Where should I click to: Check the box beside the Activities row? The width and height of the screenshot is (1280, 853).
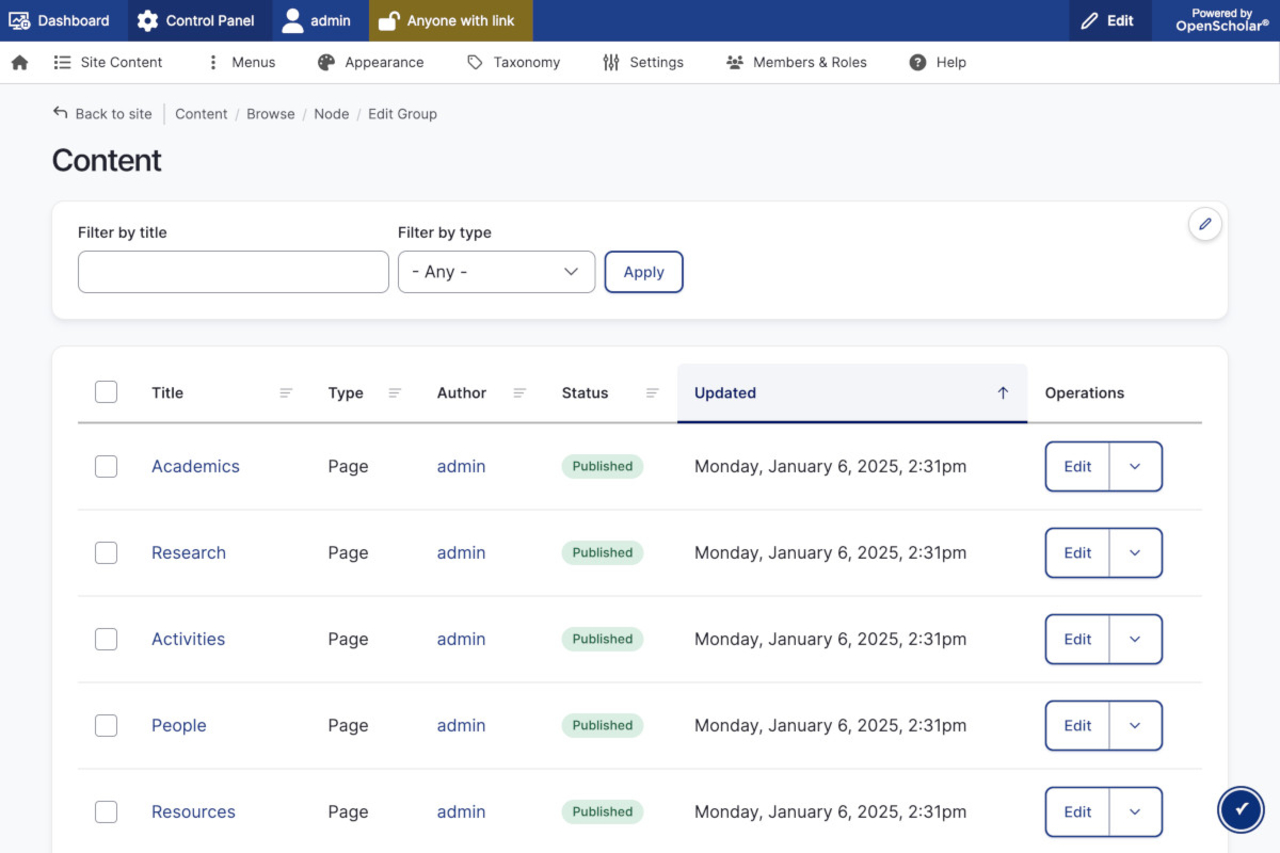click(x=106, y=639)
